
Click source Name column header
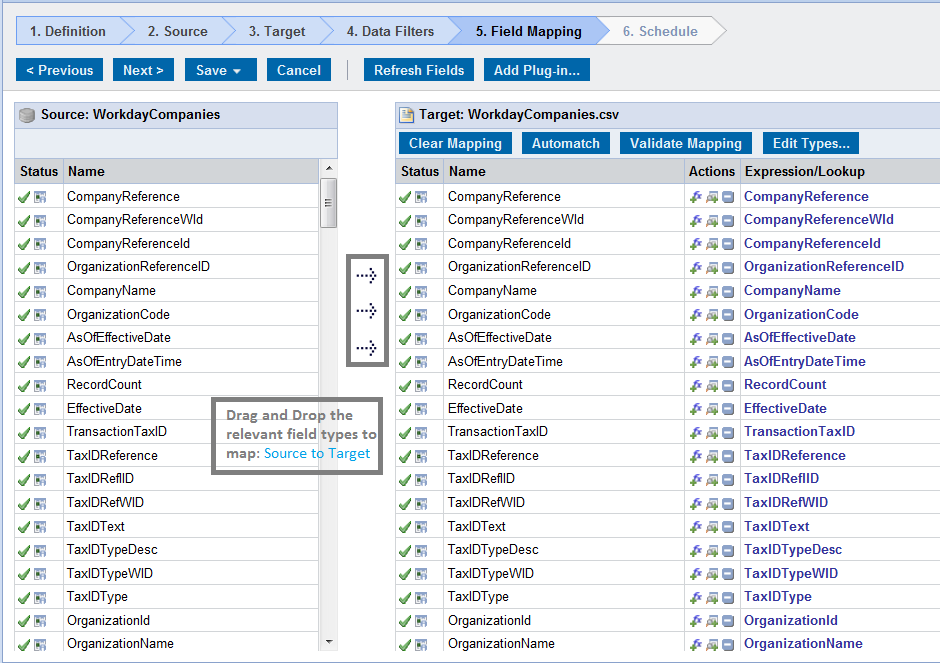(191, 171)
